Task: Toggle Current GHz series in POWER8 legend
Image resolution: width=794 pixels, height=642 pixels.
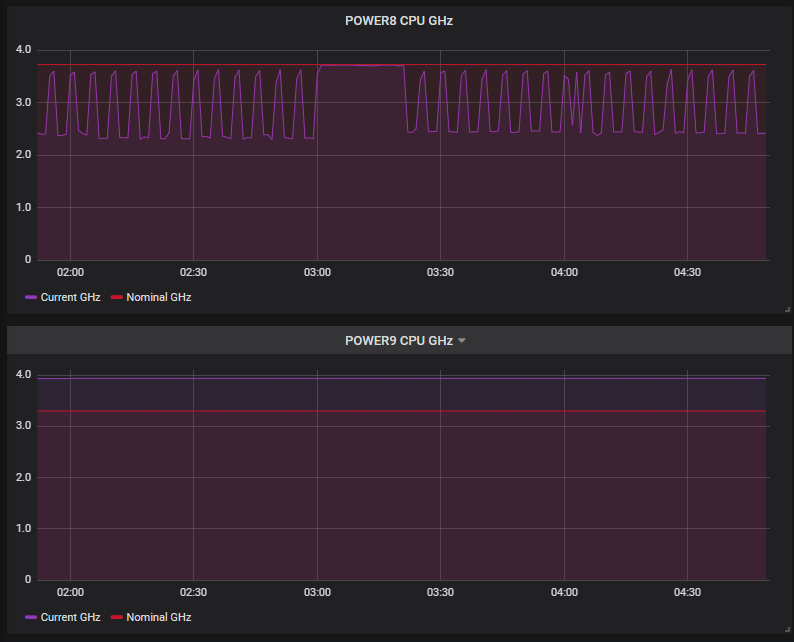Action: click(70, 297)
